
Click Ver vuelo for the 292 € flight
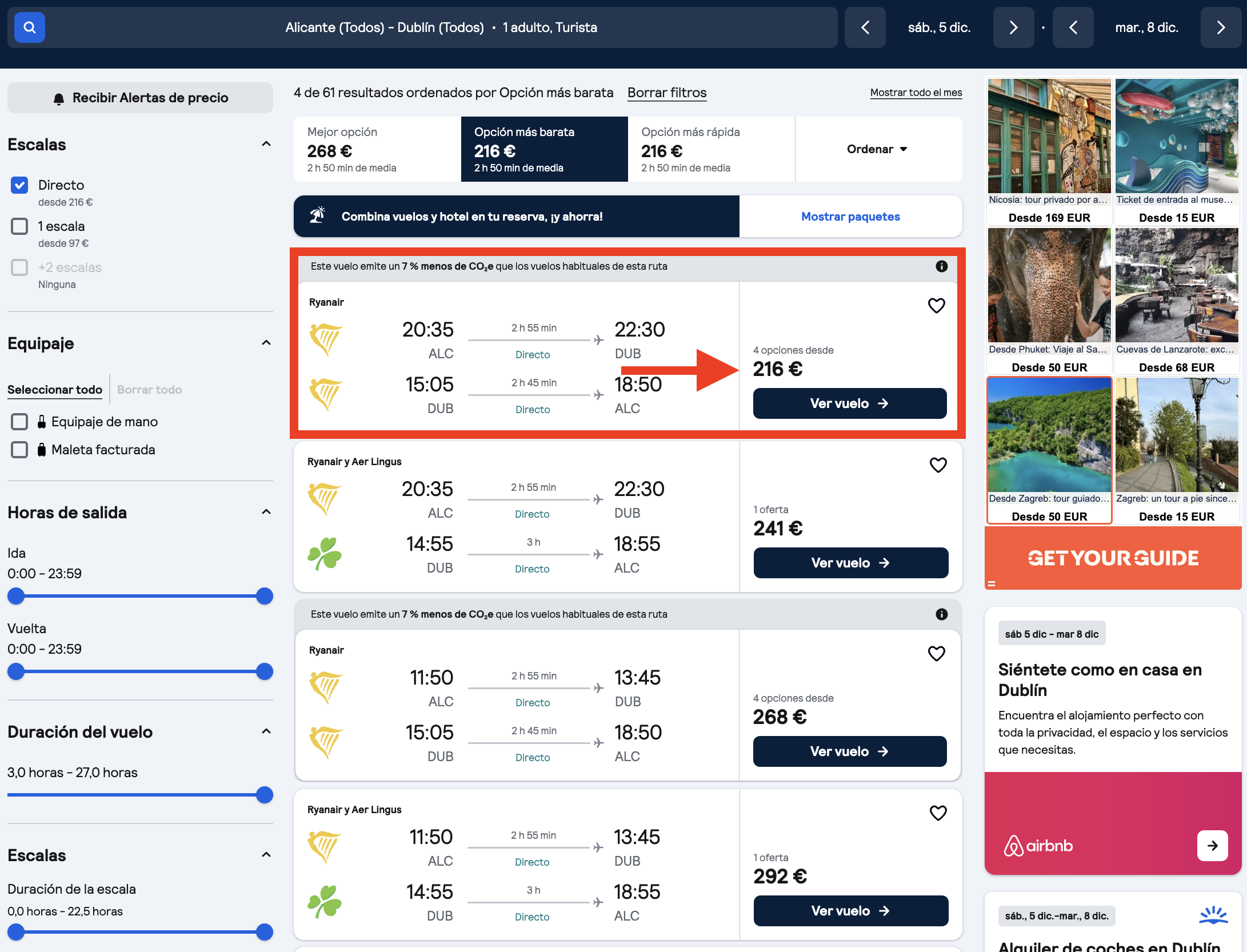(850, 911)
